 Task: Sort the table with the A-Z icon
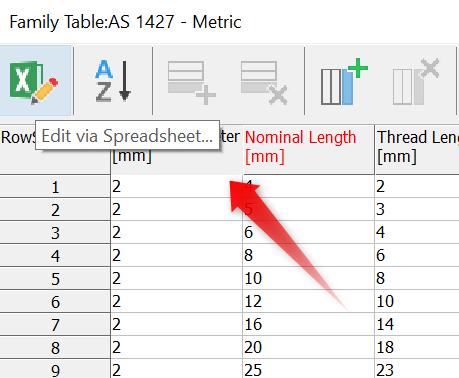click(113, 81)
